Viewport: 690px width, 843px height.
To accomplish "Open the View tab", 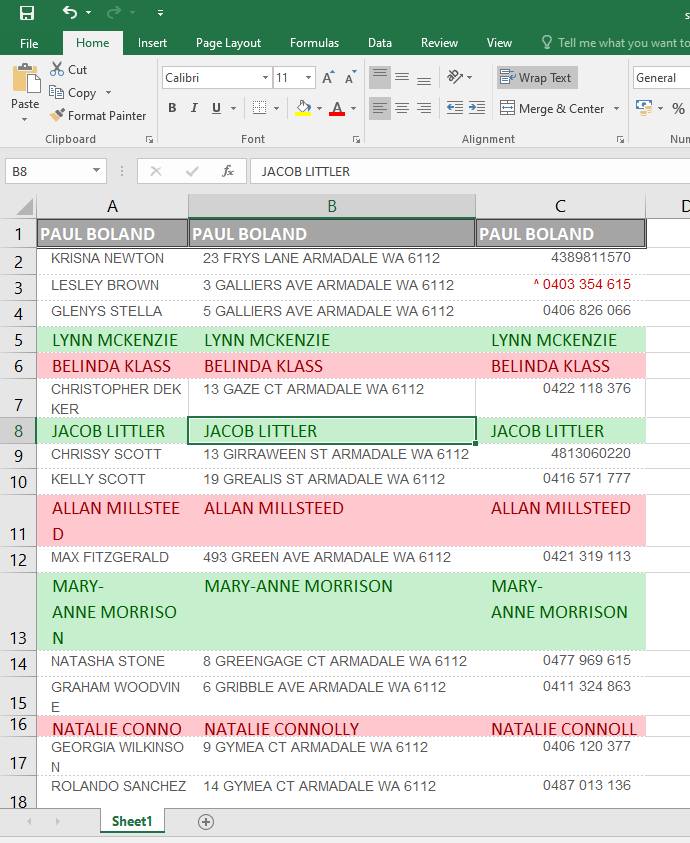I will click(499, 43).
